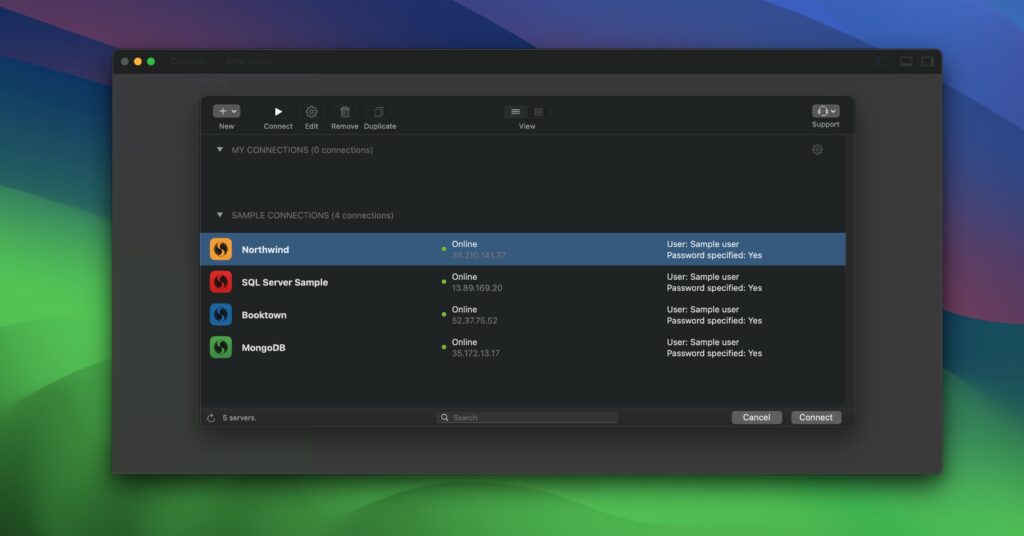Screen dimensions: 1024x536
Task: Click SQL Server Sample's online status dot
Action: click(444, 282)
